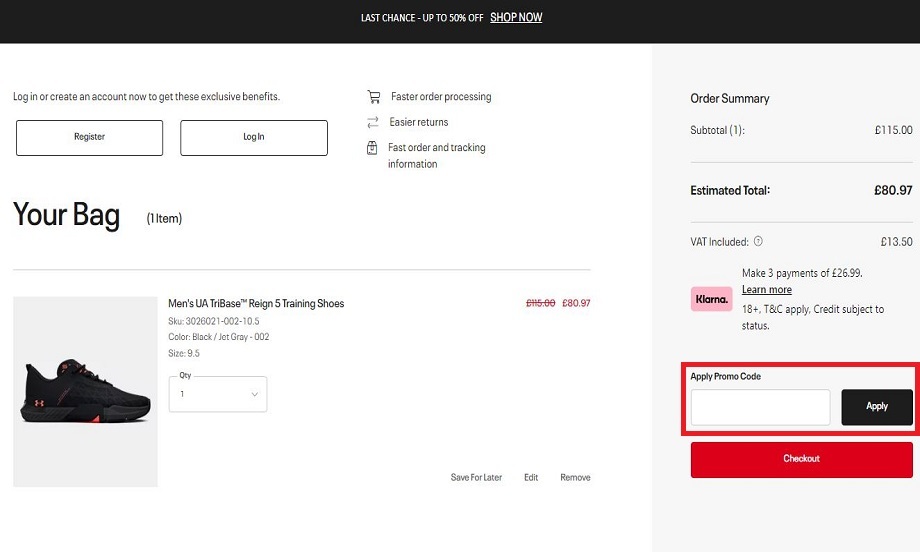920x552 pixels.
Task: Click the Make 3 payments of £26.99 text
Action: (802, 273)
